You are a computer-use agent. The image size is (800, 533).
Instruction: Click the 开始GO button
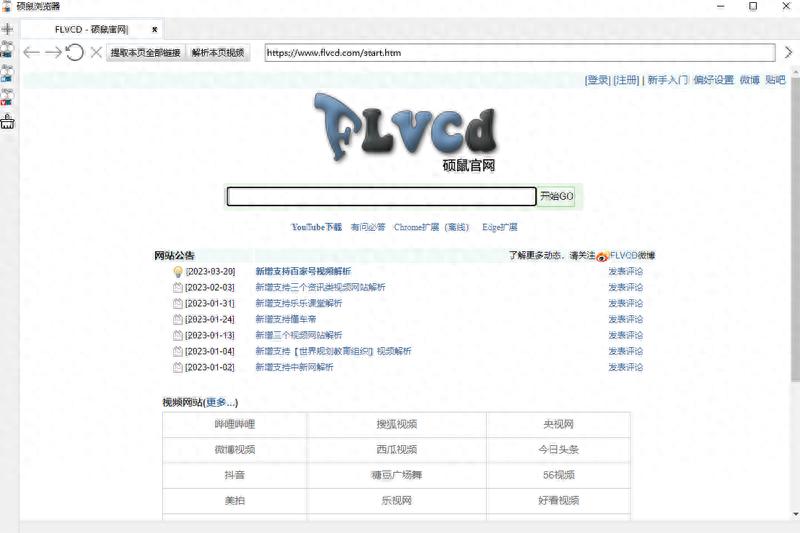tap(557, 196)
